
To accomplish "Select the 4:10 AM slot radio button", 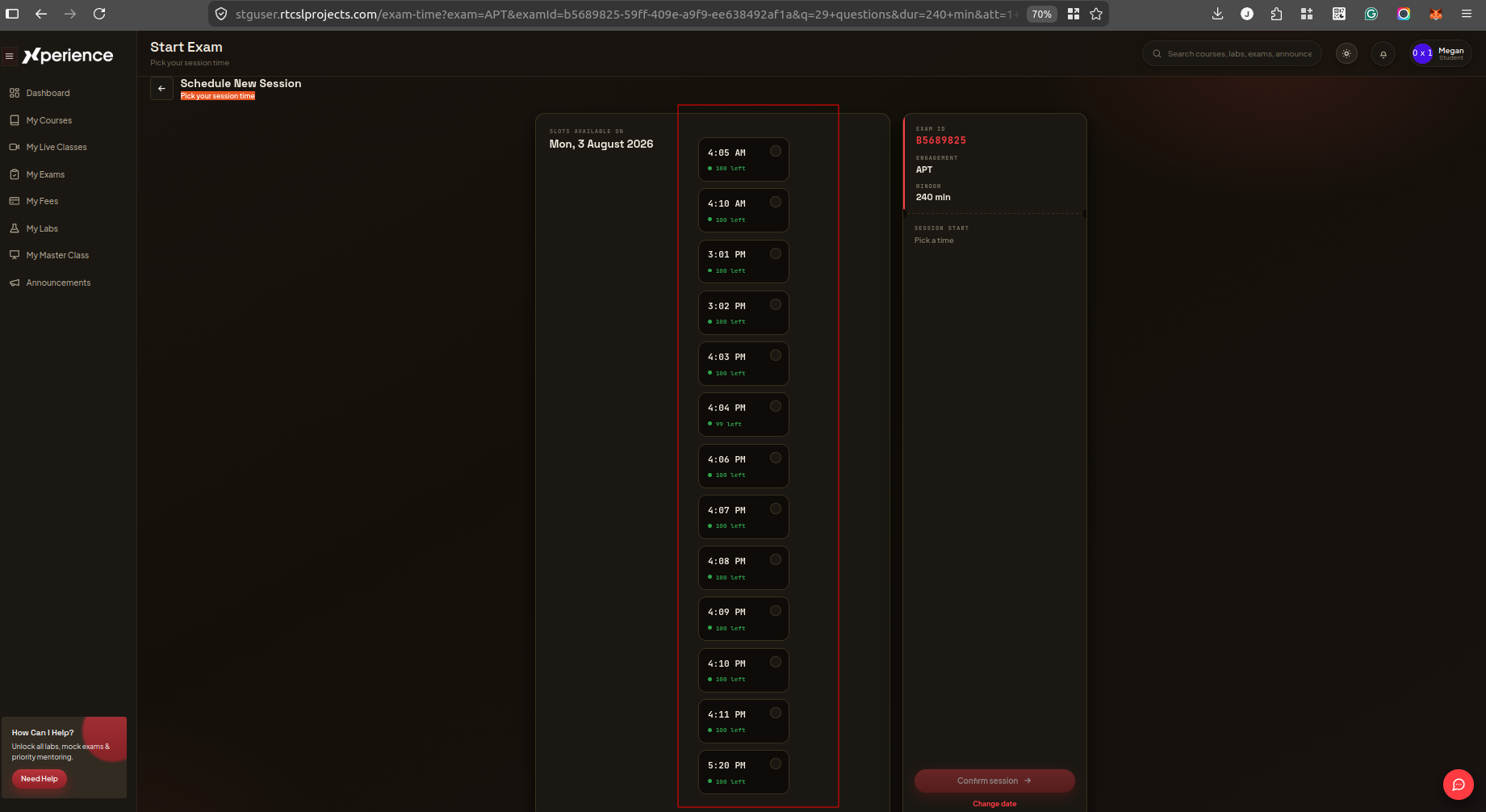I will click(x=775, y=202).
